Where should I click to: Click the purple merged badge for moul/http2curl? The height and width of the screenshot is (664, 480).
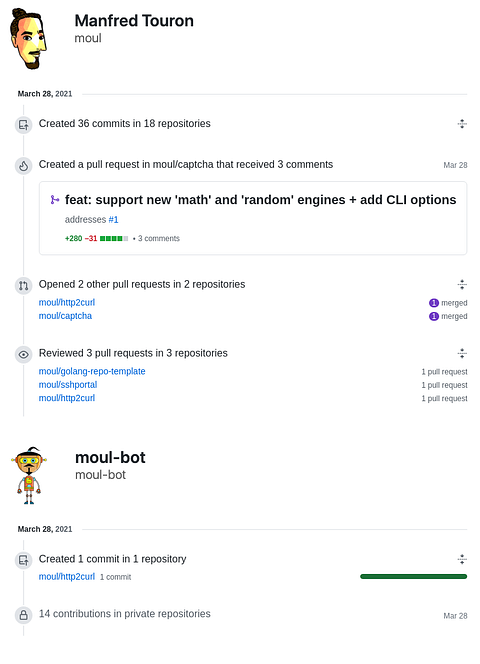pyautogui.click(x=434, y=303)
